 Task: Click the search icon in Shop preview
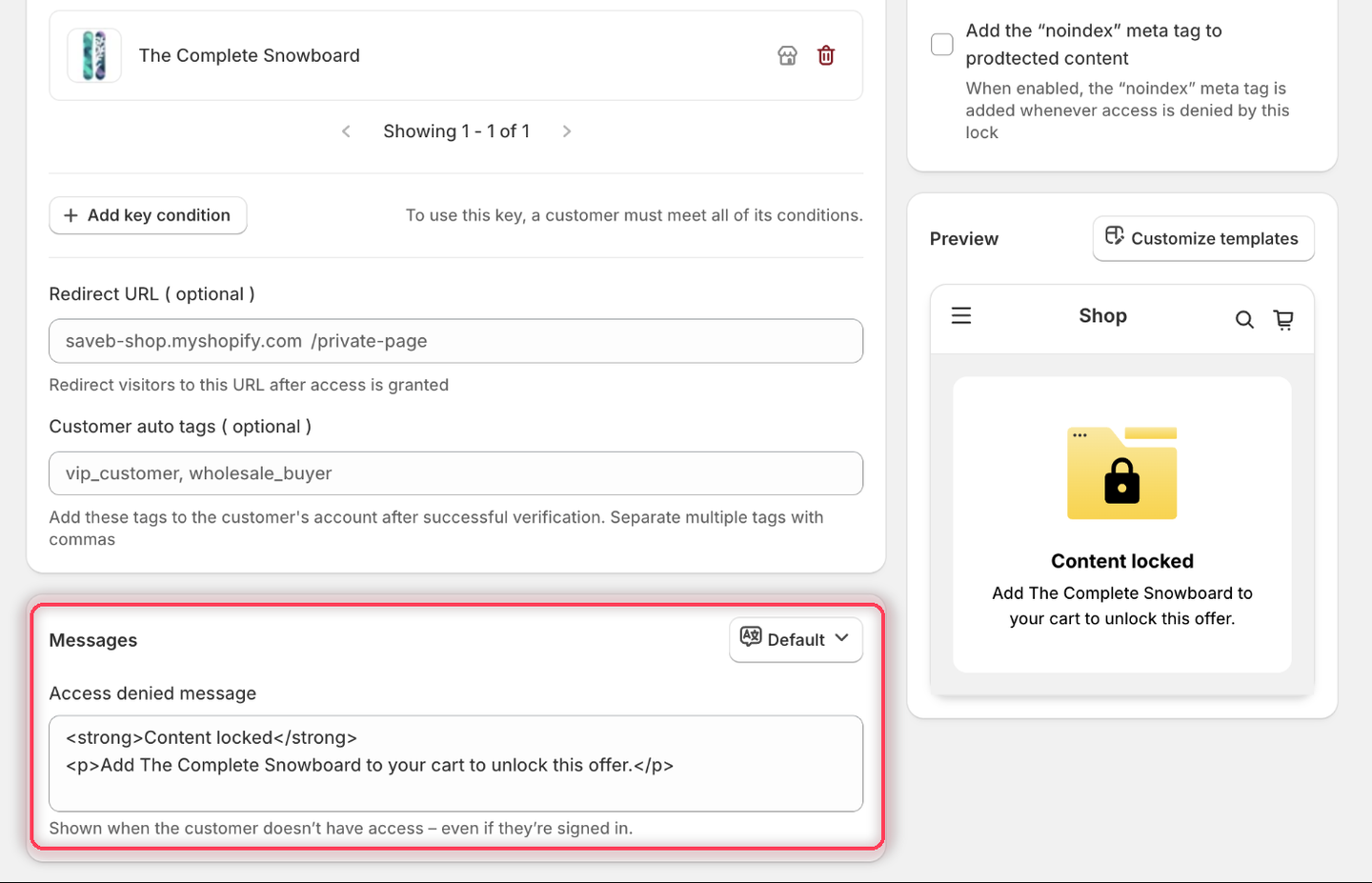(x=1244, y=319)
